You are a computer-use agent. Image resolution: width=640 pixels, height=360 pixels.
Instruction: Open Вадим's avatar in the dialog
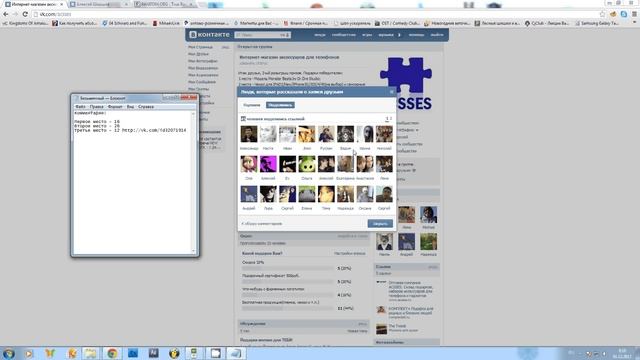pyautogui.click(x=345, y=134)
